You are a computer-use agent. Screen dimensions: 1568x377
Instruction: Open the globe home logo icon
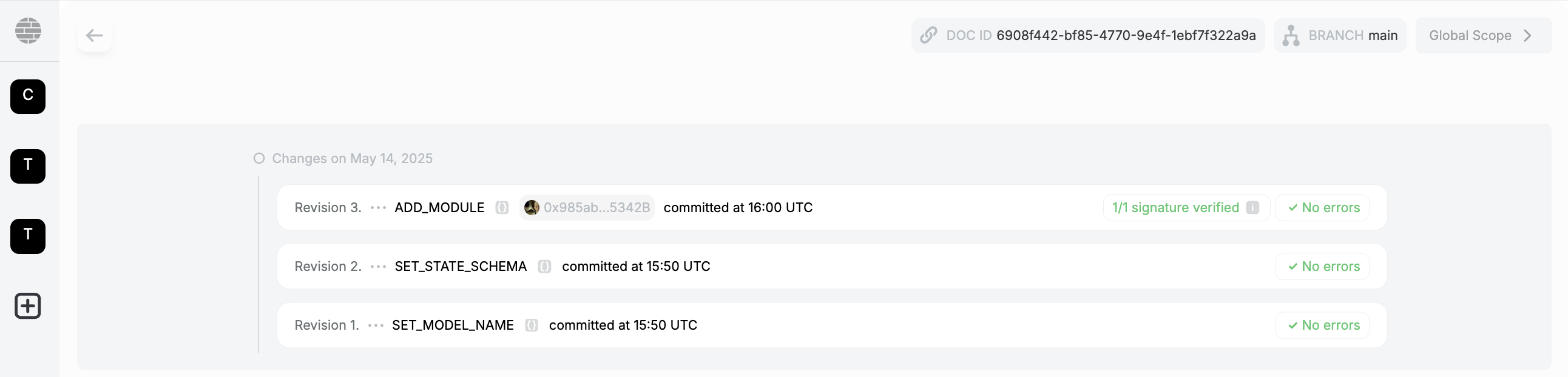point(28,30)
